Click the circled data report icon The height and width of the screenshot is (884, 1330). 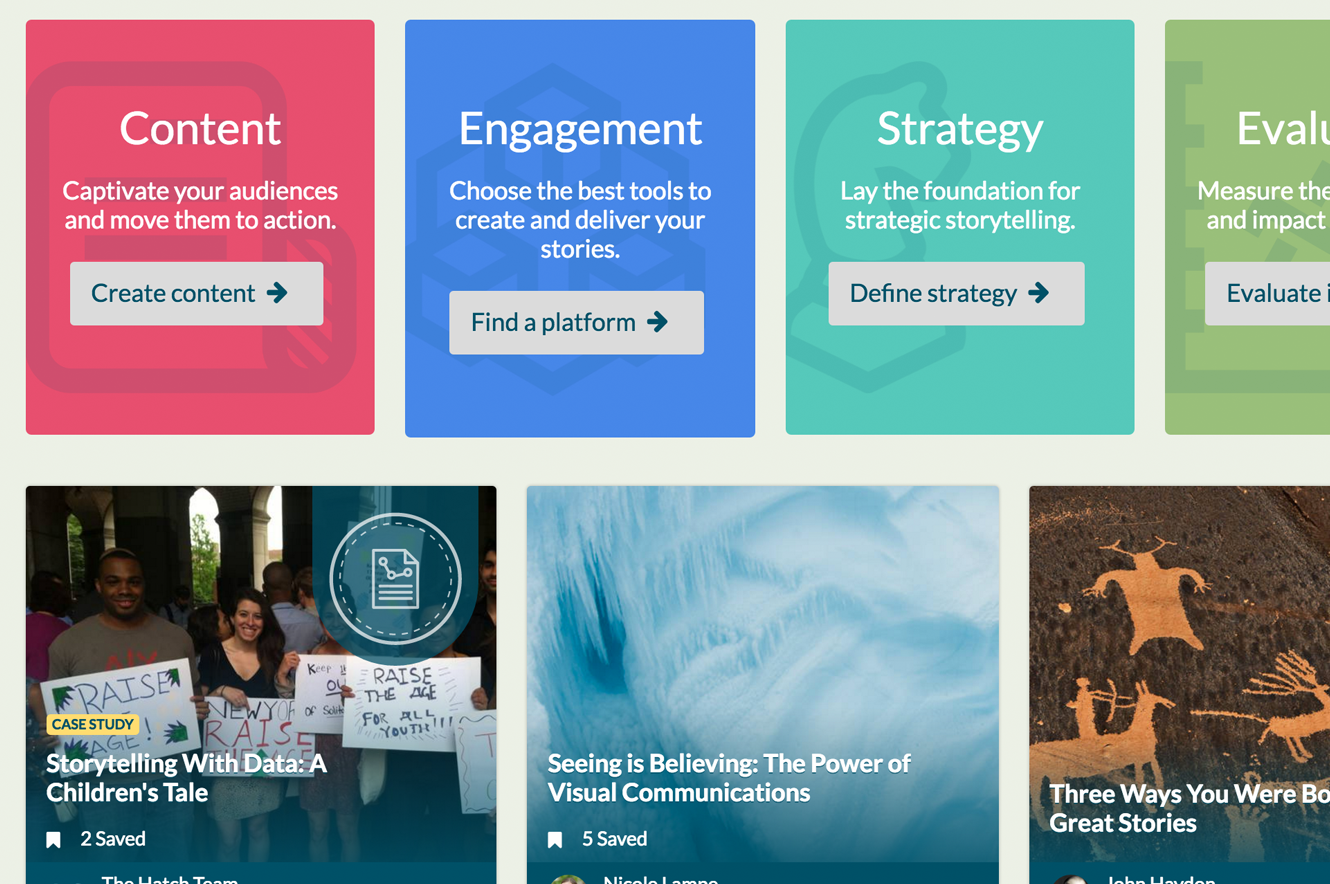point(395,579)
